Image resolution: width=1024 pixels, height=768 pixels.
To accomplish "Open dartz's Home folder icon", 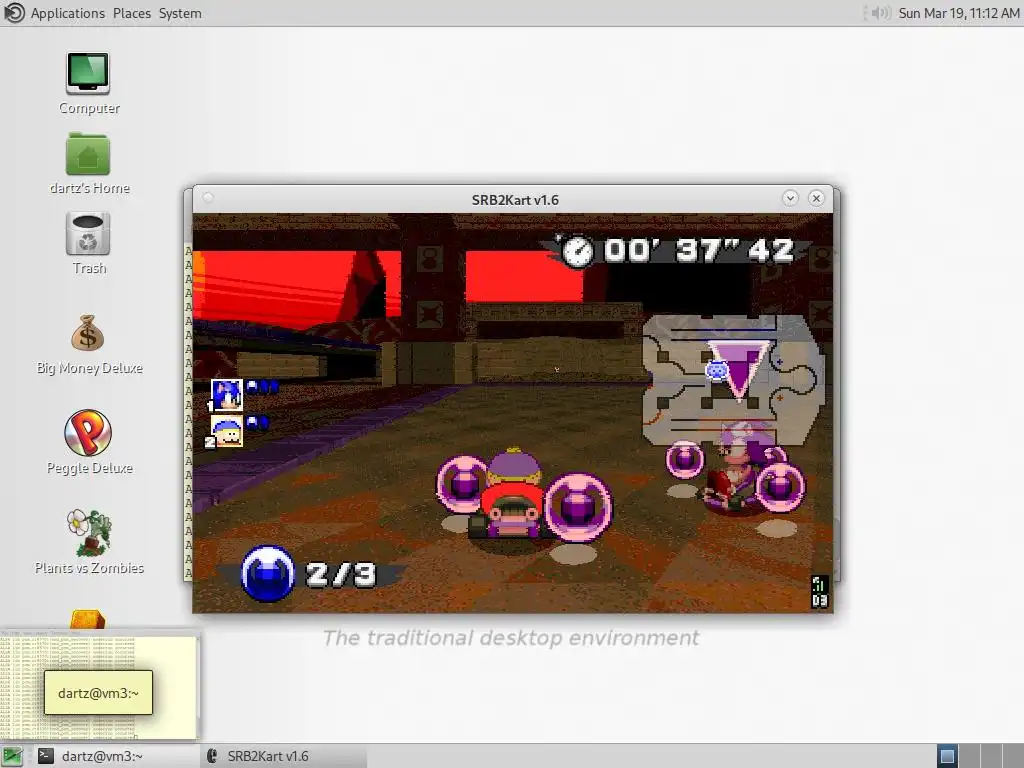I will pos(88,154).
